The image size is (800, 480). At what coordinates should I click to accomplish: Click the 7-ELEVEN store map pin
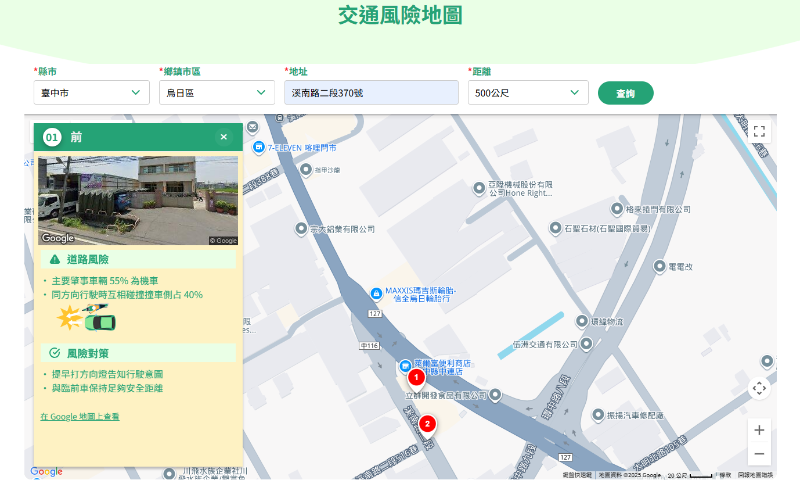[x=258, y=147]
